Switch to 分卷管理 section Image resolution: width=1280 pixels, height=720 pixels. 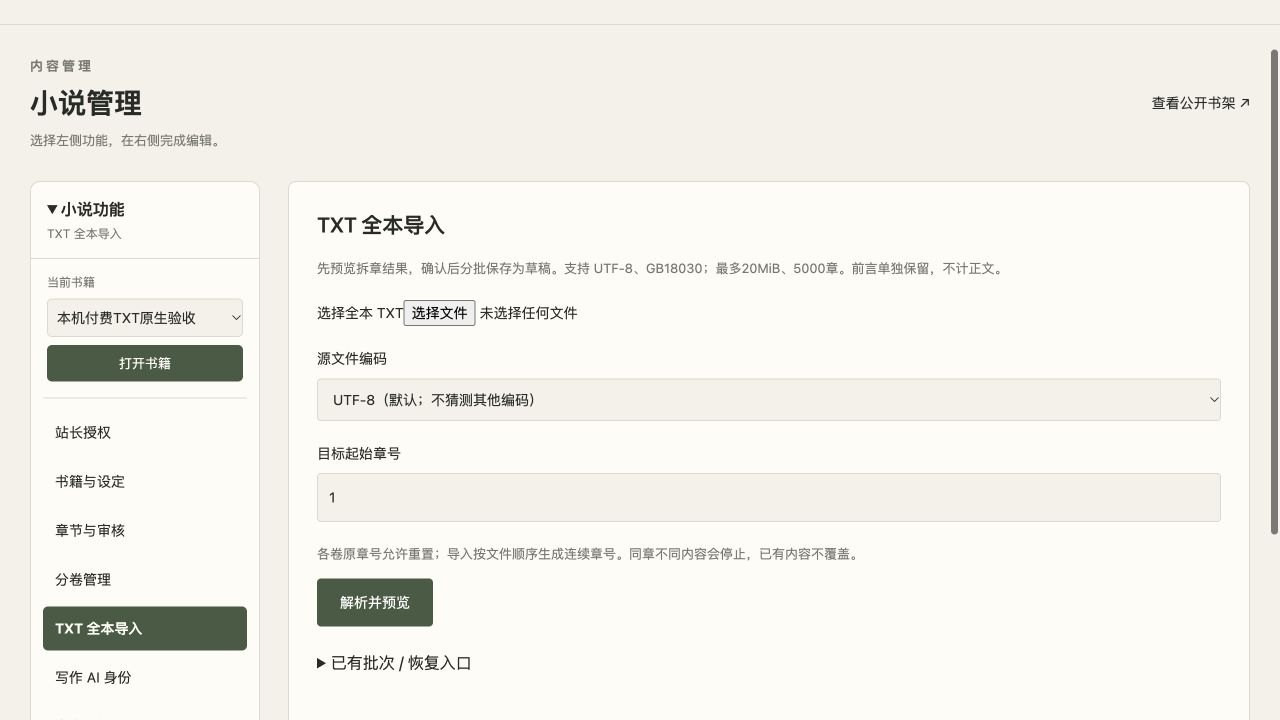pyautogui.click(x=145, y=579)
